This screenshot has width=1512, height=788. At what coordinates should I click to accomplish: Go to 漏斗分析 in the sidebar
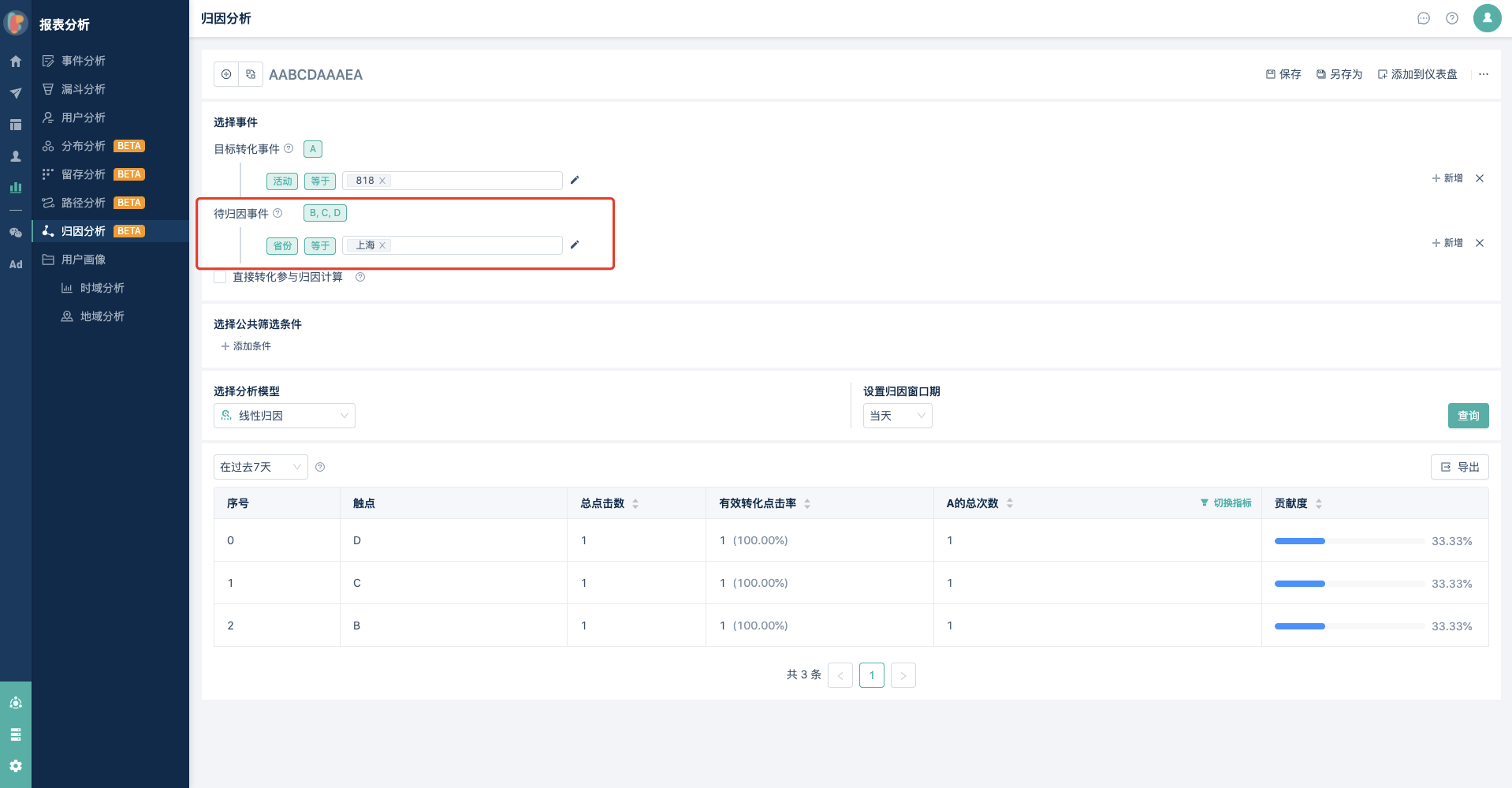click(x=84, y=89)
